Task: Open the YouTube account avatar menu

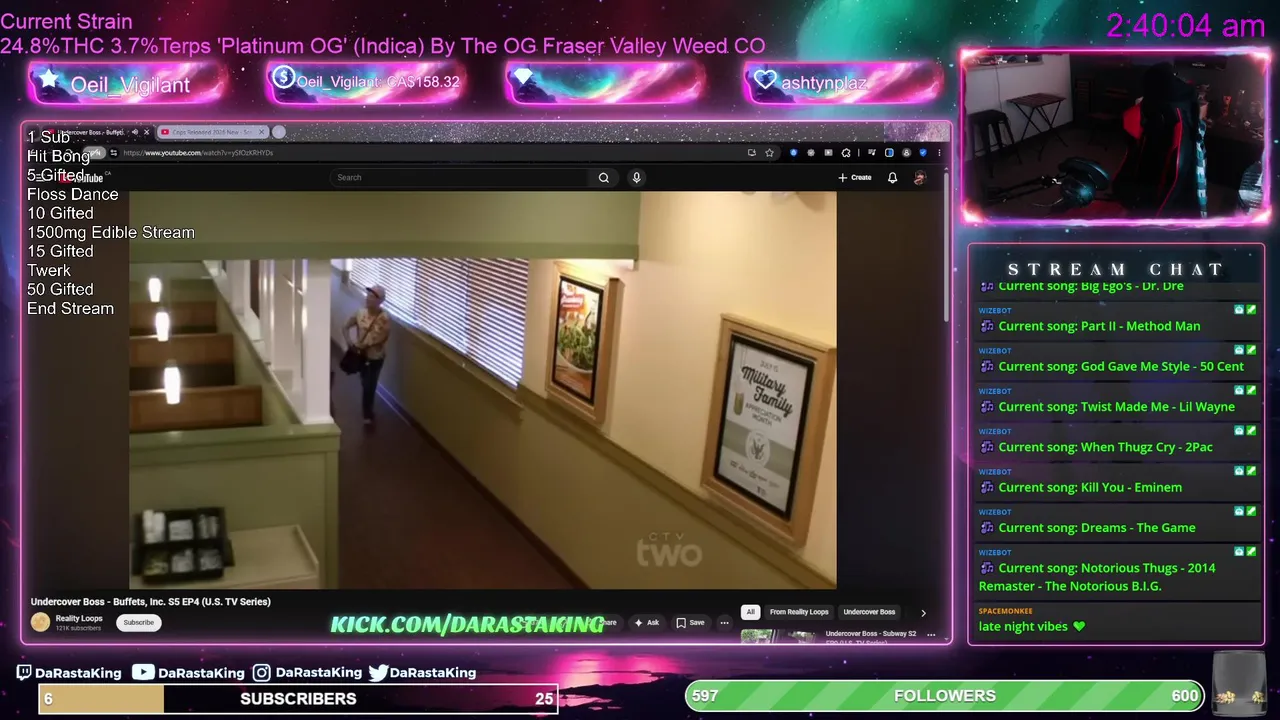Action: point(919,178)
